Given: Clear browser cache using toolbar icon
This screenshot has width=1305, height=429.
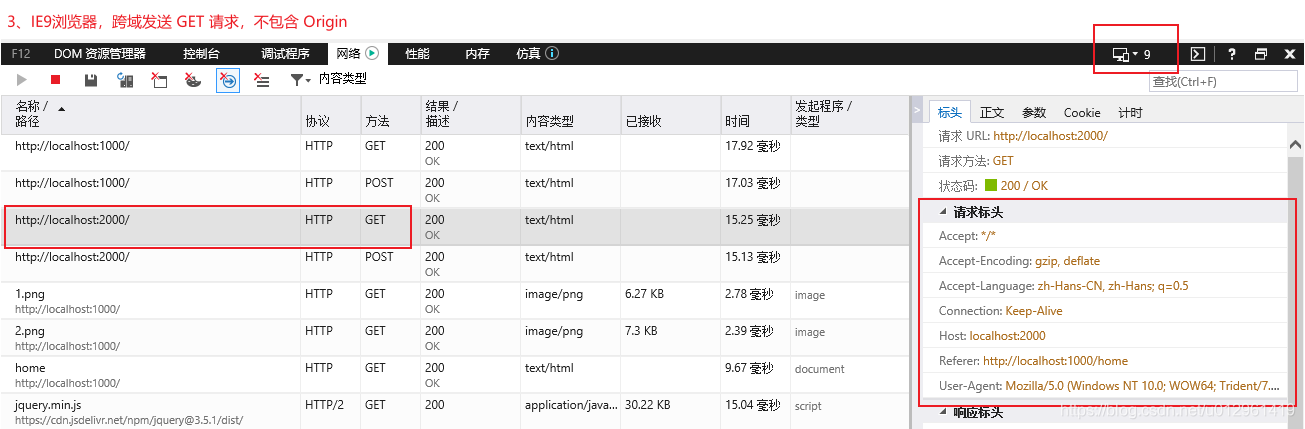Looking at the screenshot, I should coord(159,79).
